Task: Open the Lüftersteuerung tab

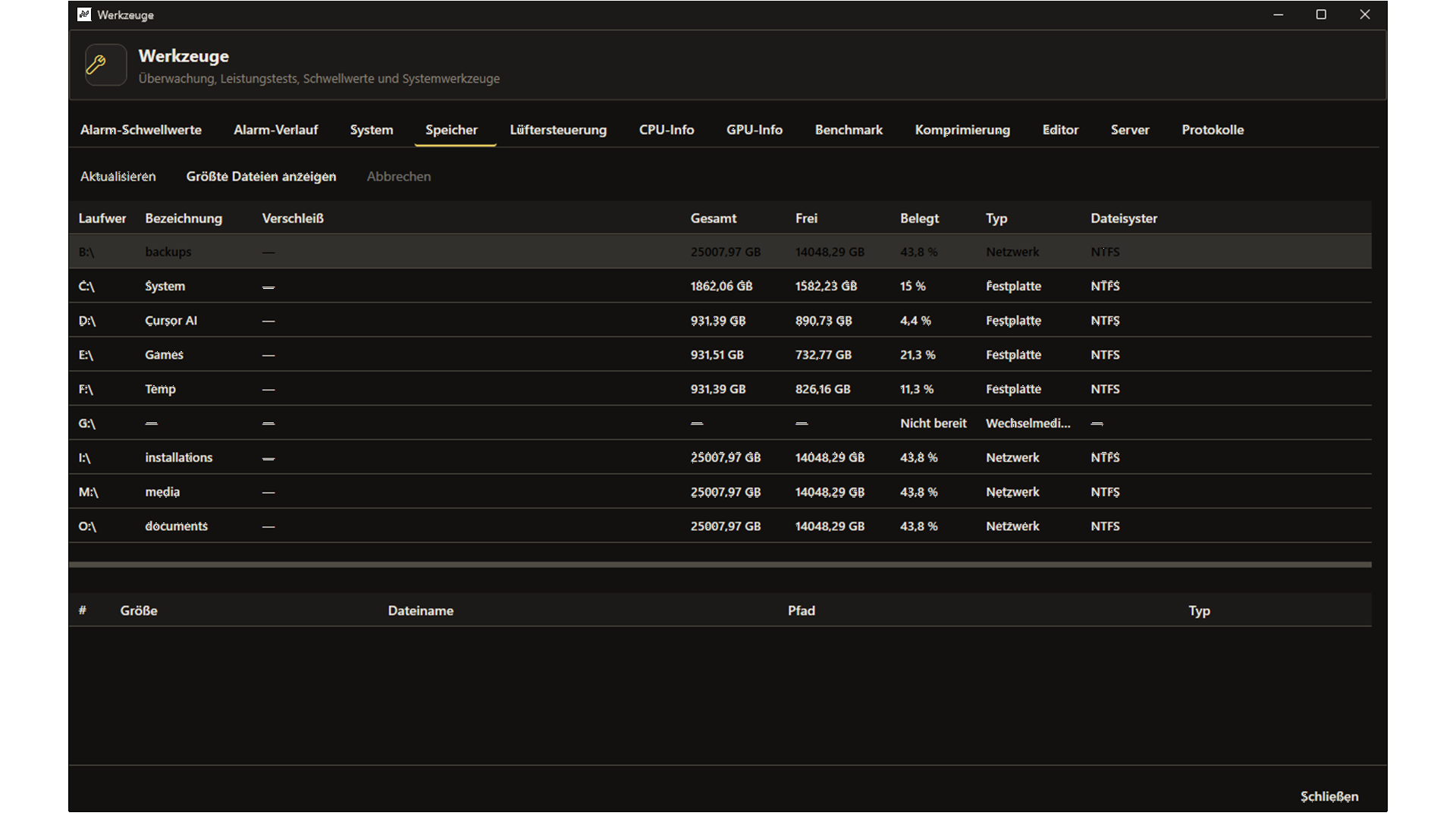Action: pos(558,130)
